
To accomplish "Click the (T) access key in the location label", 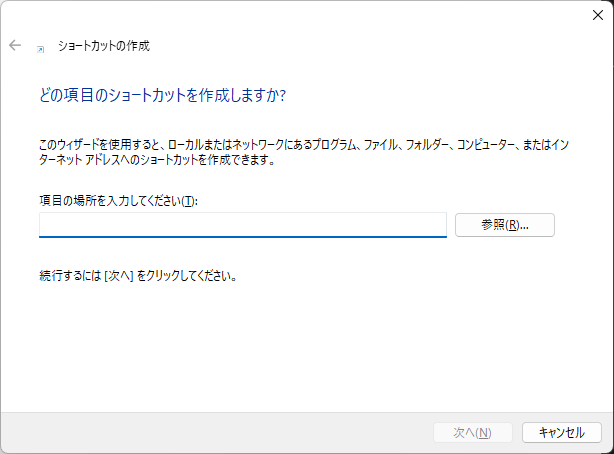I will click(190, 201).
